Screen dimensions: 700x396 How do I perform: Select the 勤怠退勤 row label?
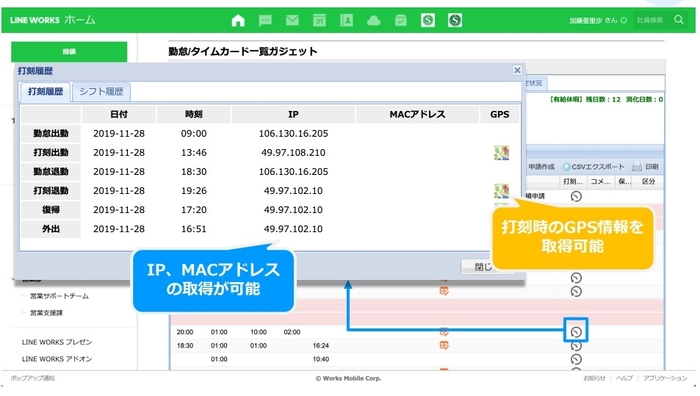[51, 171]
